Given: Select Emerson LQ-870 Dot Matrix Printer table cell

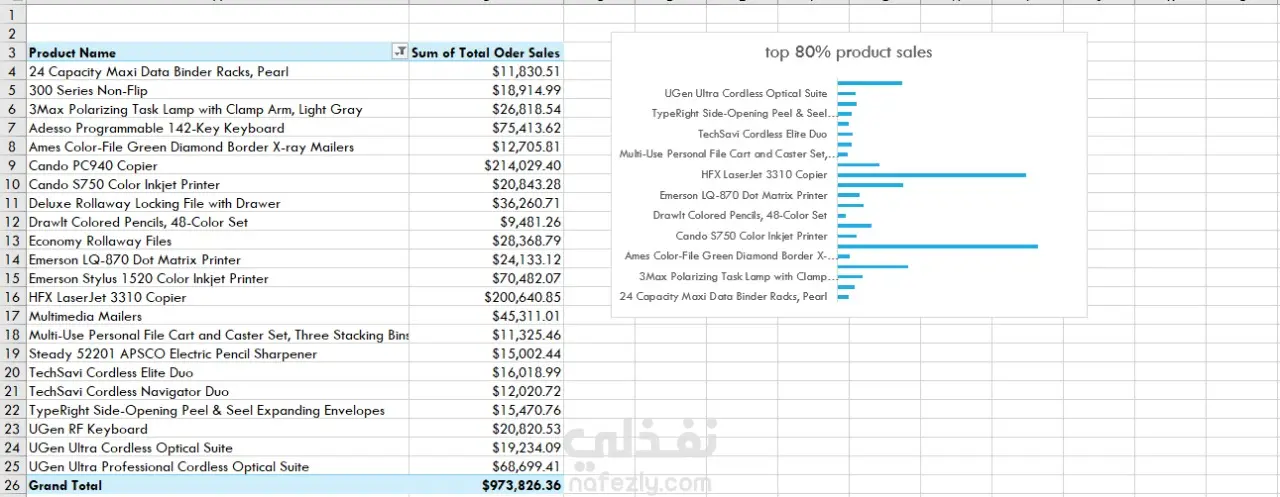Looking at the screenshot, I should [217, 260].
